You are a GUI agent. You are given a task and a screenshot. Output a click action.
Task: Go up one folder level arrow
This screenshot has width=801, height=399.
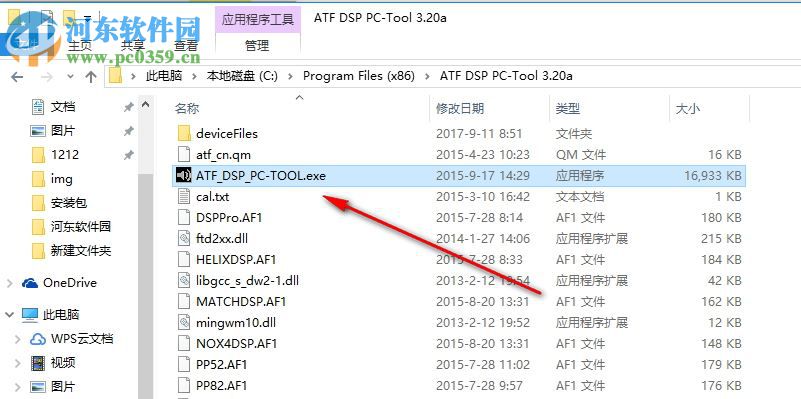(91, 77)
